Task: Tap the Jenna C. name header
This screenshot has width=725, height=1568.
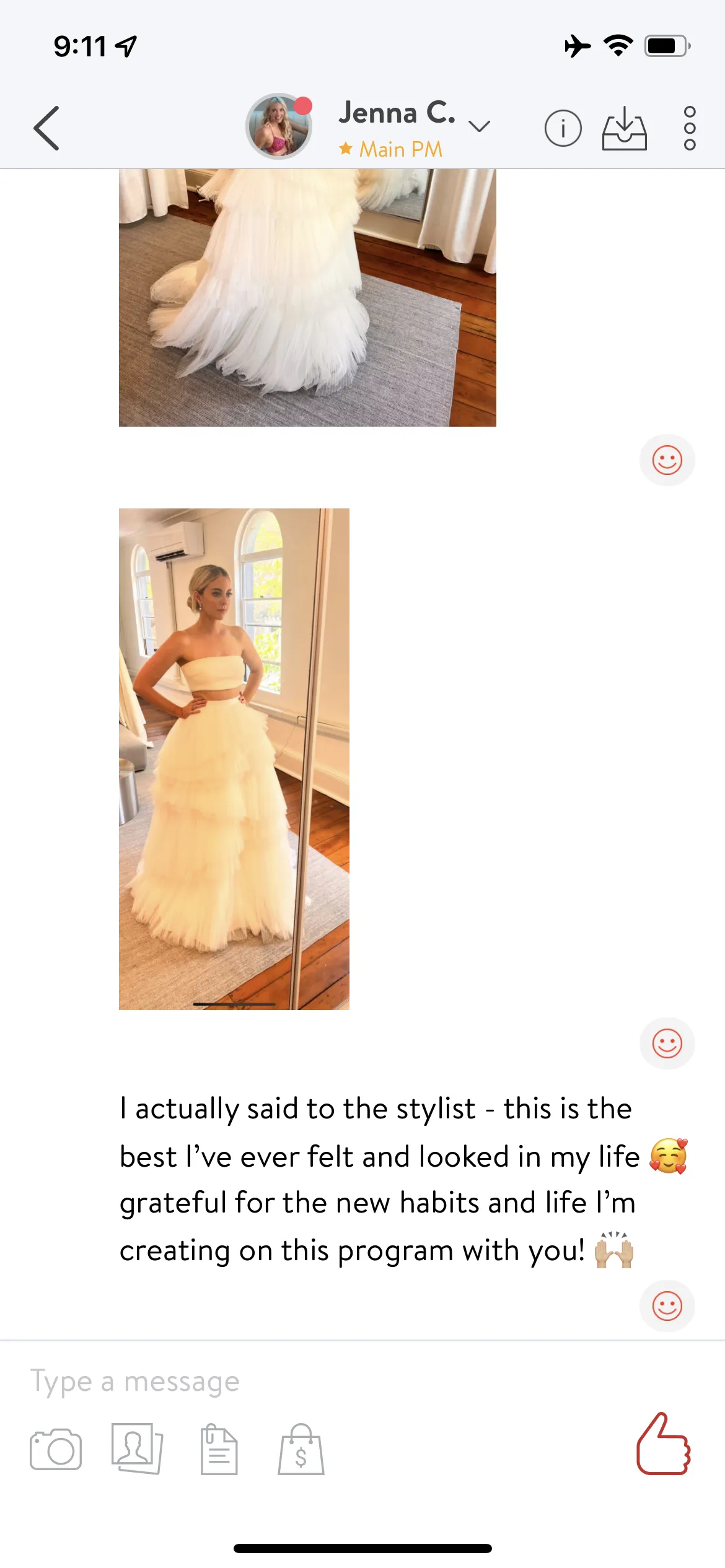Action: pos(397,113)
